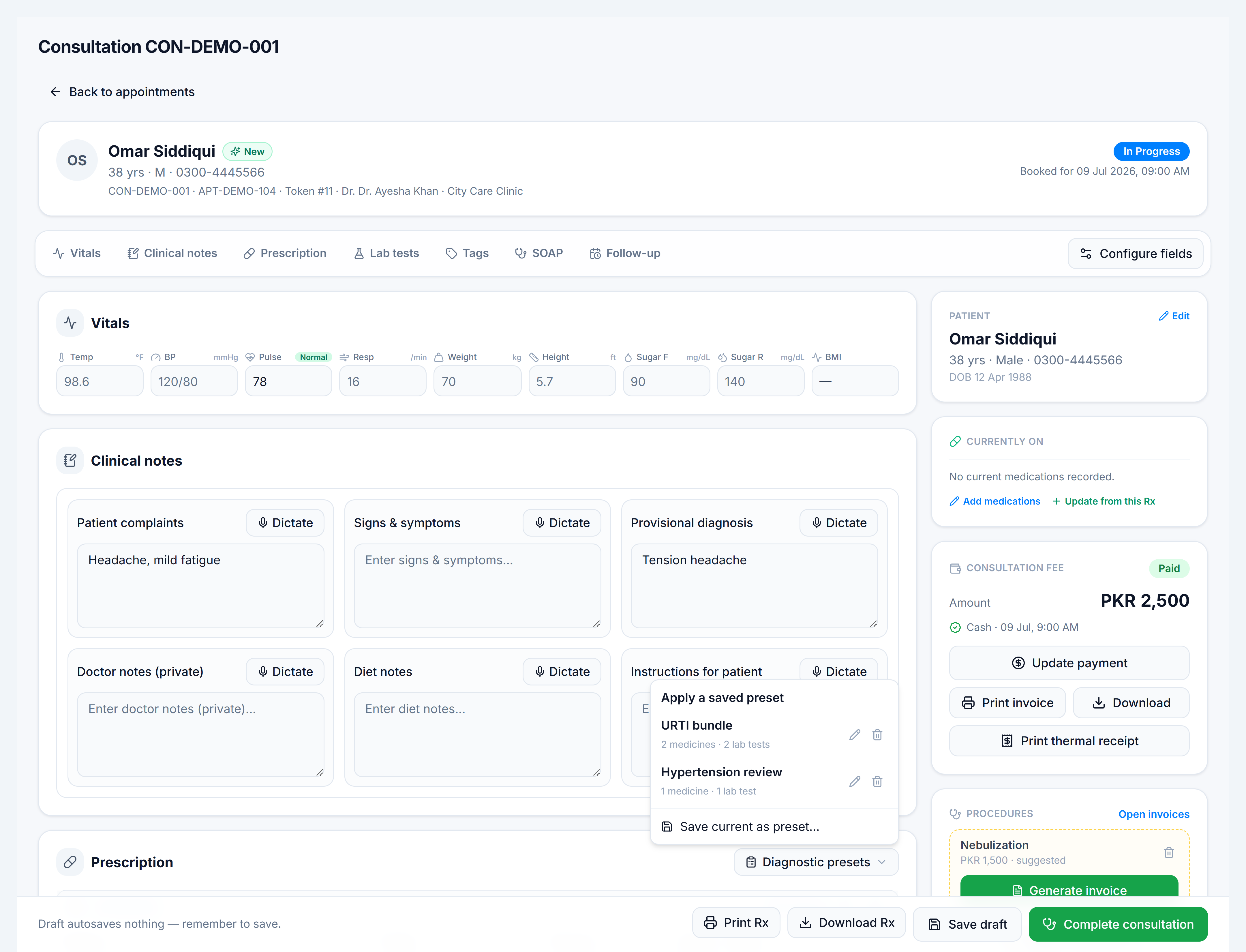The height and width of the screenshot is (952, 1246).
Task: Choose Save current as preset
Action: pyautogui.click(x=774, y=827)
